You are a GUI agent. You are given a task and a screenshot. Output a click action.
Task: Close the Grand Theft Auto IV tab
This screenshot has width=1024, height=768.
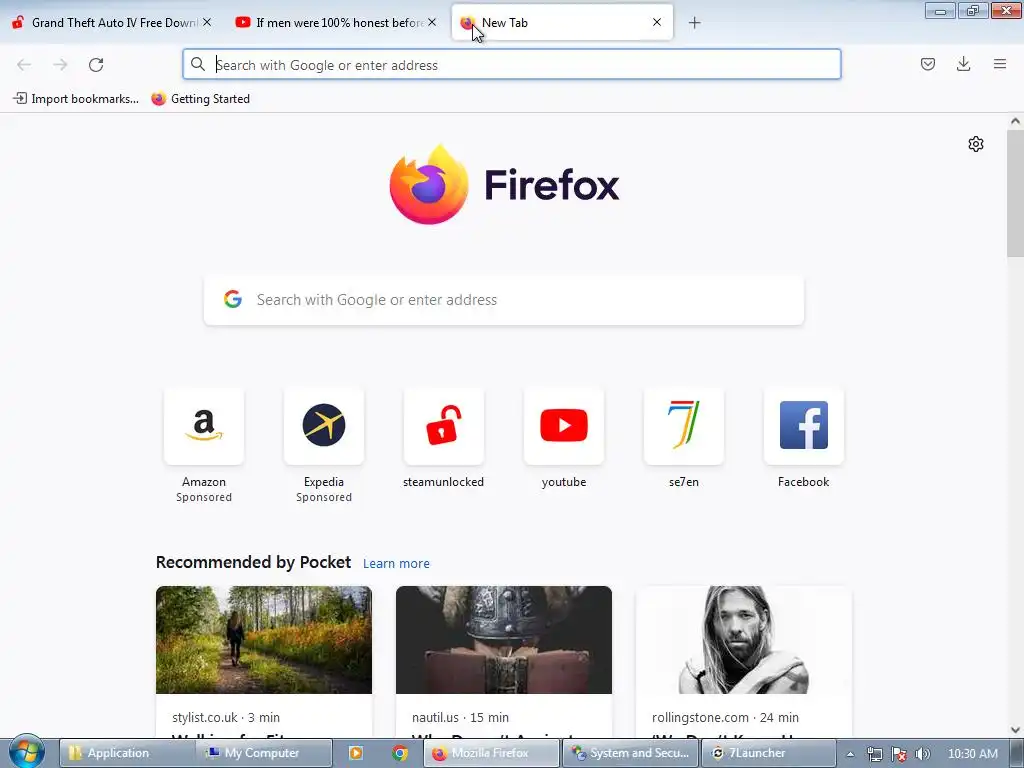click(x=206, y=22)
